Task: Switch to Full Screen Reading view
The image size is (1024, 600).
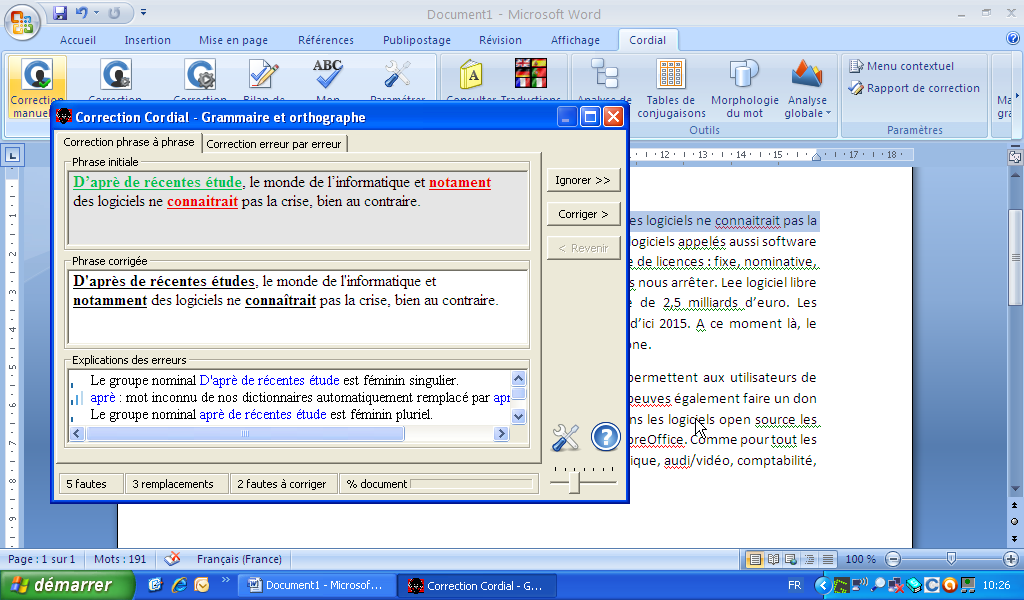Action: [x=773, y=560]
